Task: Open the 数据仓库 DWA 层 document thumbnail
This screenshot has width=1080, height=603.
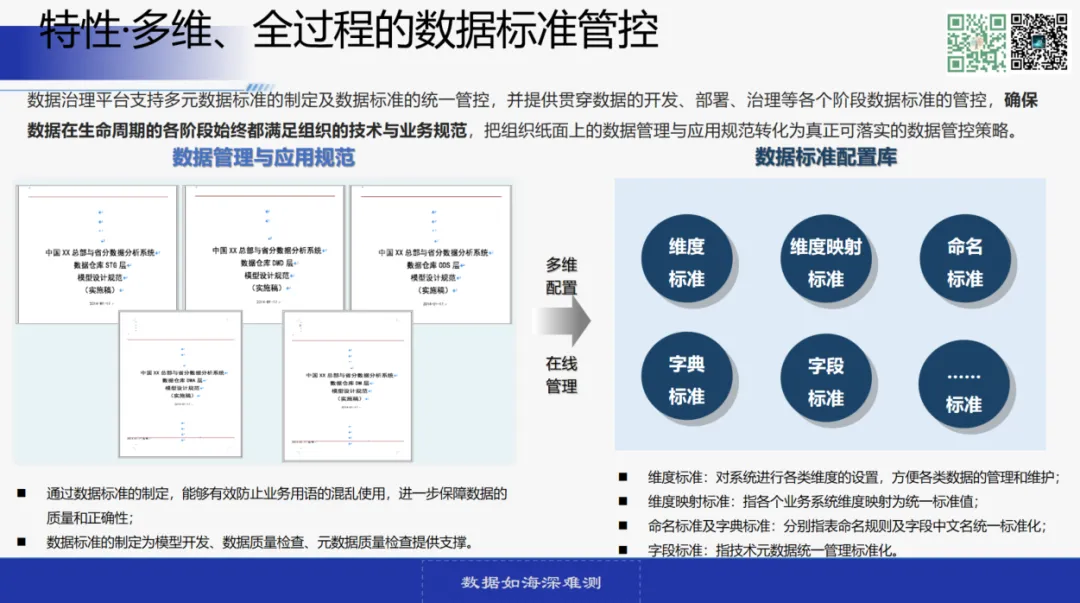Action: pyautogui.click(x=180, y=384)
